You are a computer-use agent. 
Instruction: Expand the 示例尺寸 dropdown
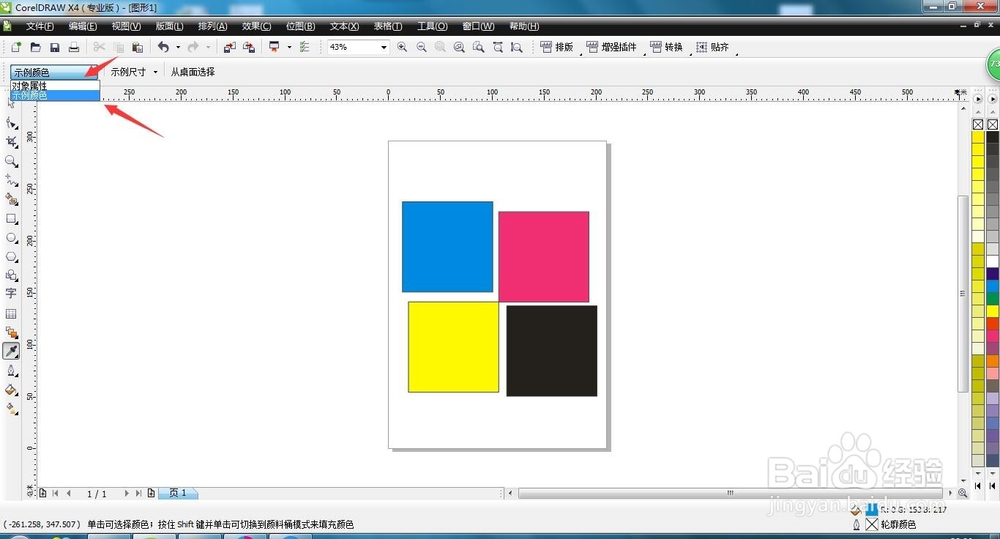(155, 72)
